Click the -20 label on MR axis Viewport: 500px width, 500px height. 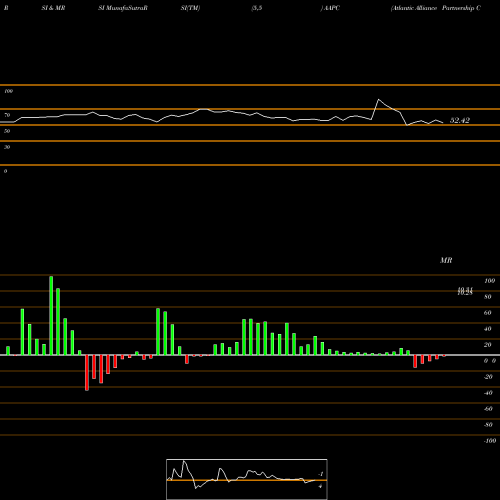[x=488, y=377]
